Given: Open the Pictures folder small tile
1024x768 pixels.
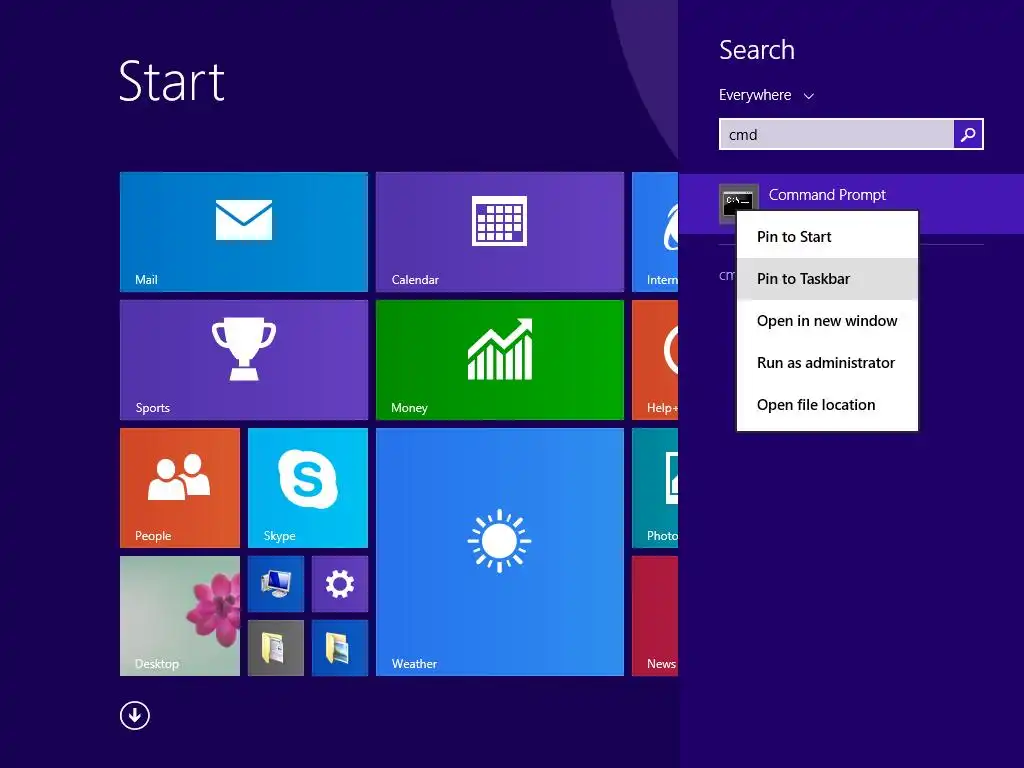Looking at the screenshot, I should (x=340, y=648).
